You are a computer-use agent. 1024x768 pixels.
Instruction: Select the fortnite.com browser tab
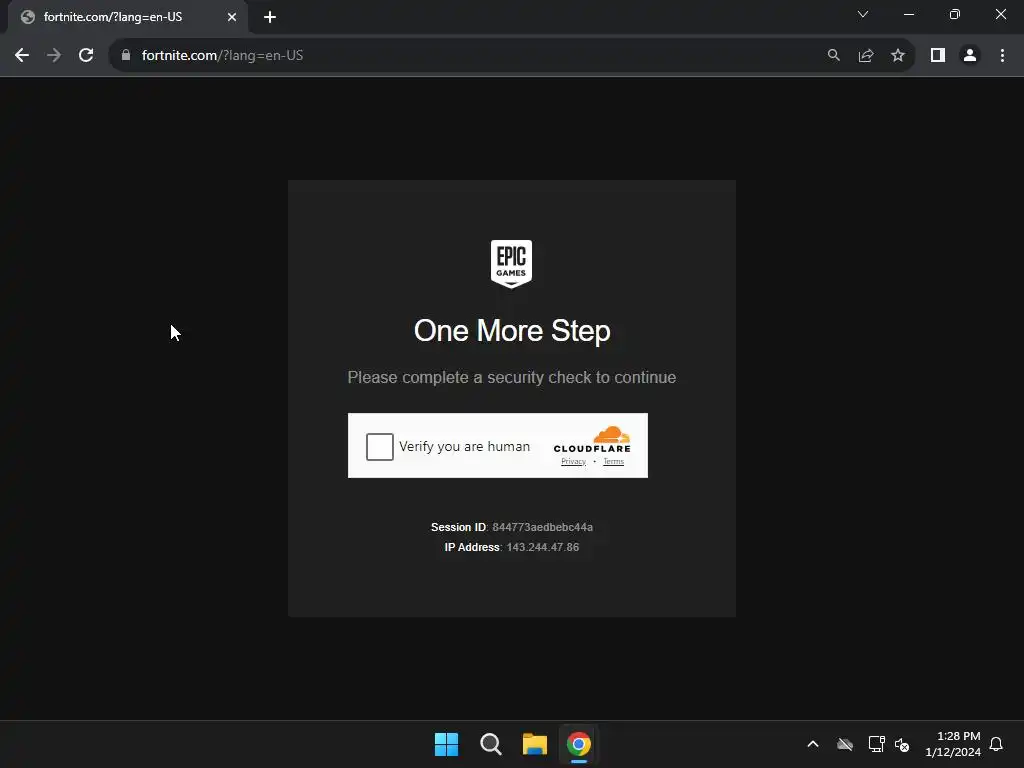coord(127,17)
